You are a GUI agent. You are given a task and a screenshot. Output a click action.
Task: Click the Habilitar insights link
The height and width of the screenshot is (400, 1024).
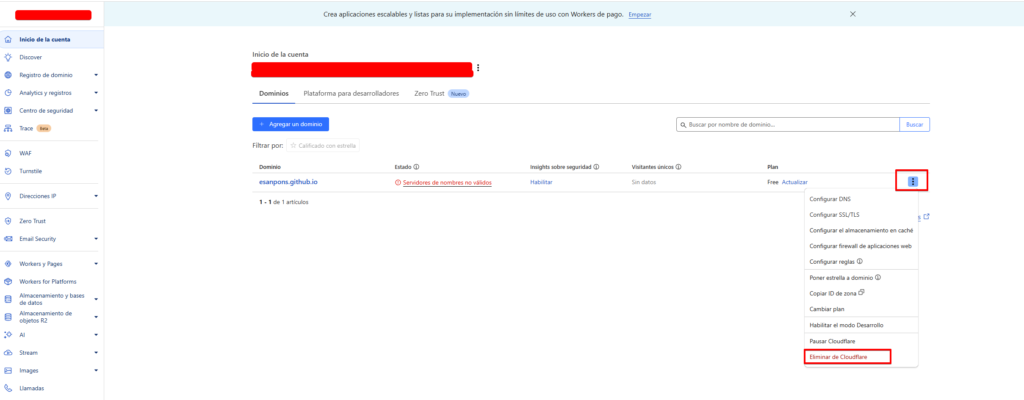[541, 182]
